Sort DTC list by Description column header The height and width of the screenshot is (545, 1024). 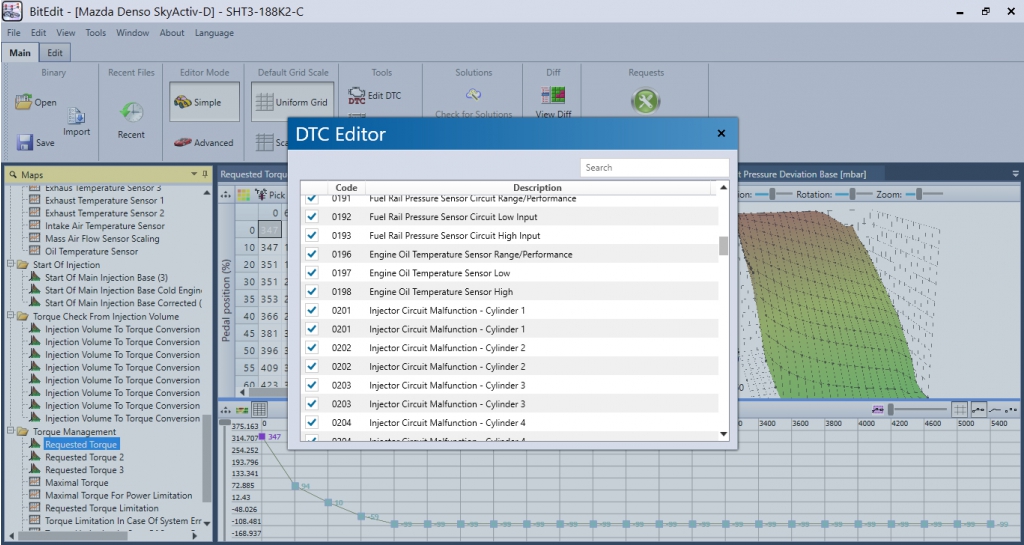(x=537, y=188)
